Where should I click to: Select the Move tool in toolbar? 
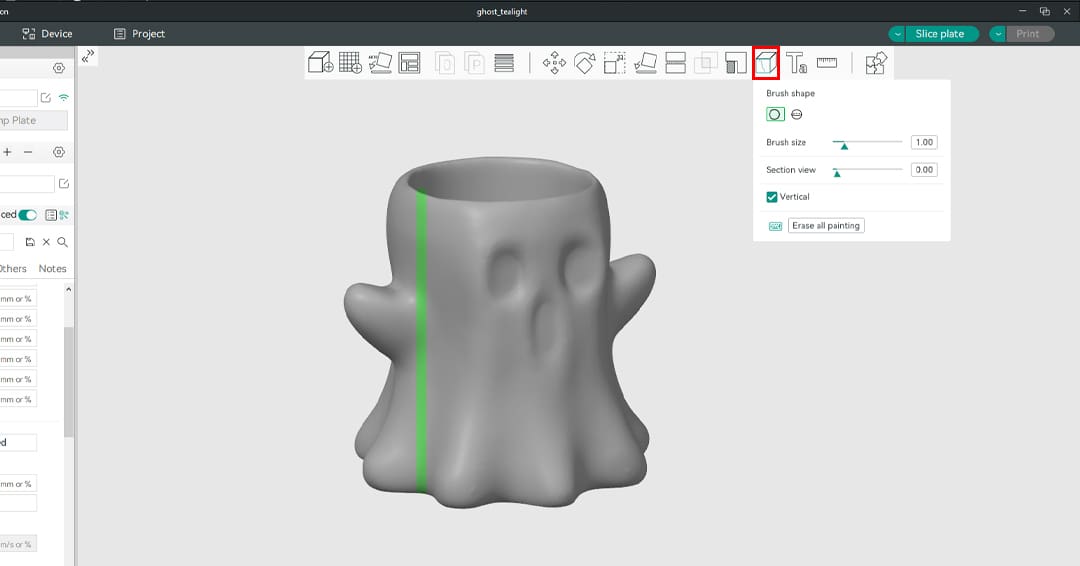pyautogui.click(x=553, y=63)
